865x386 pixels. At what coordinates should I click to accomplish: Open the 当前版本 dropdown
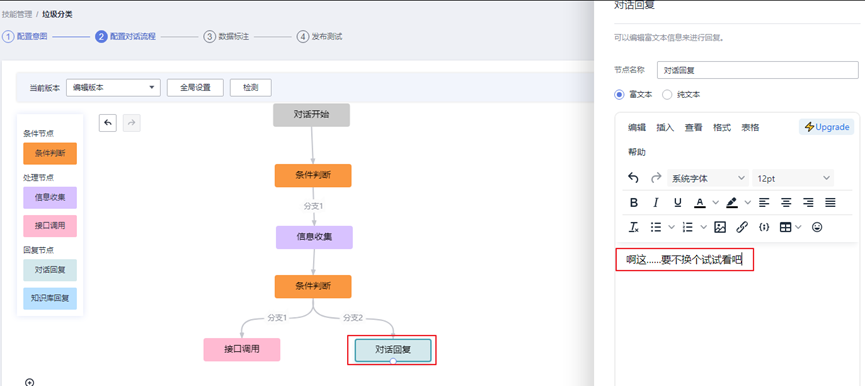pyautogui.click(x=113, y=87)
